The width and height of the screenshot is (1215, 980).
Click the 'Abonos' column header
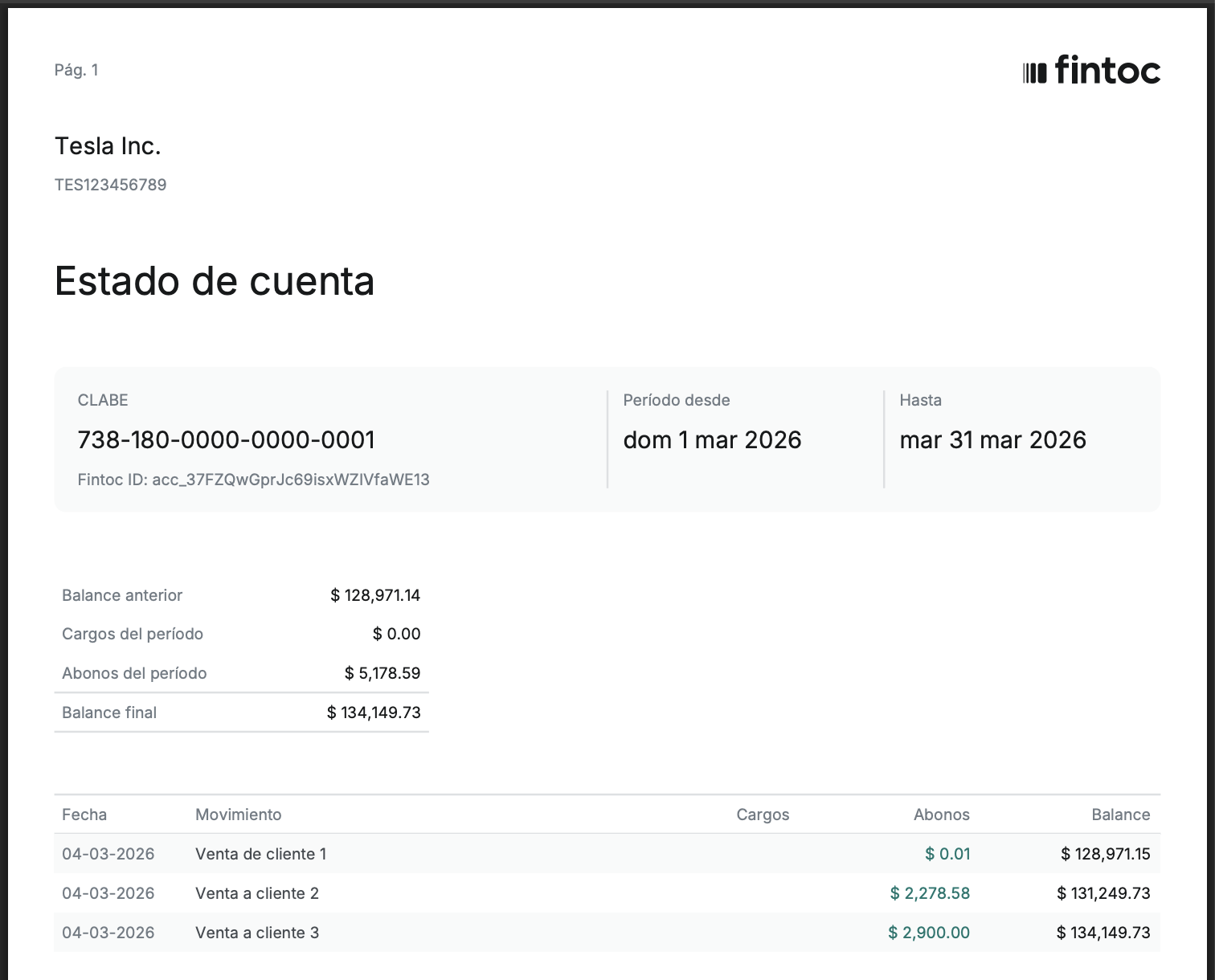(x=942, y=815)
